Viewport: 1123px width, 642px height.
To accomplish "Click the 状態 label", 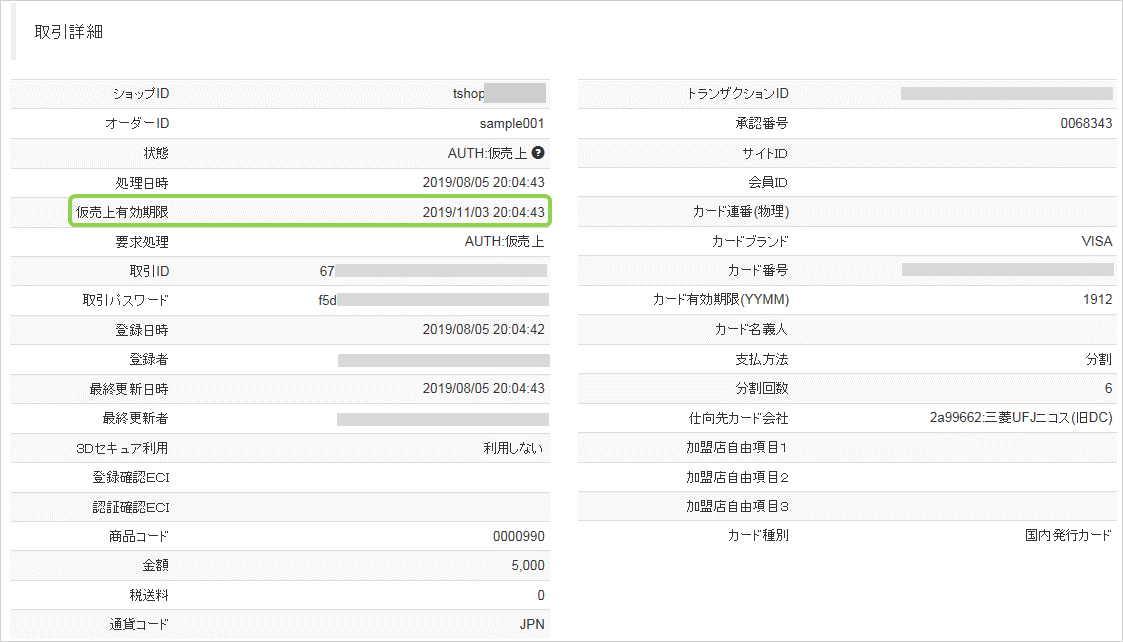I will pyautogui.click(x=156, y=153).
